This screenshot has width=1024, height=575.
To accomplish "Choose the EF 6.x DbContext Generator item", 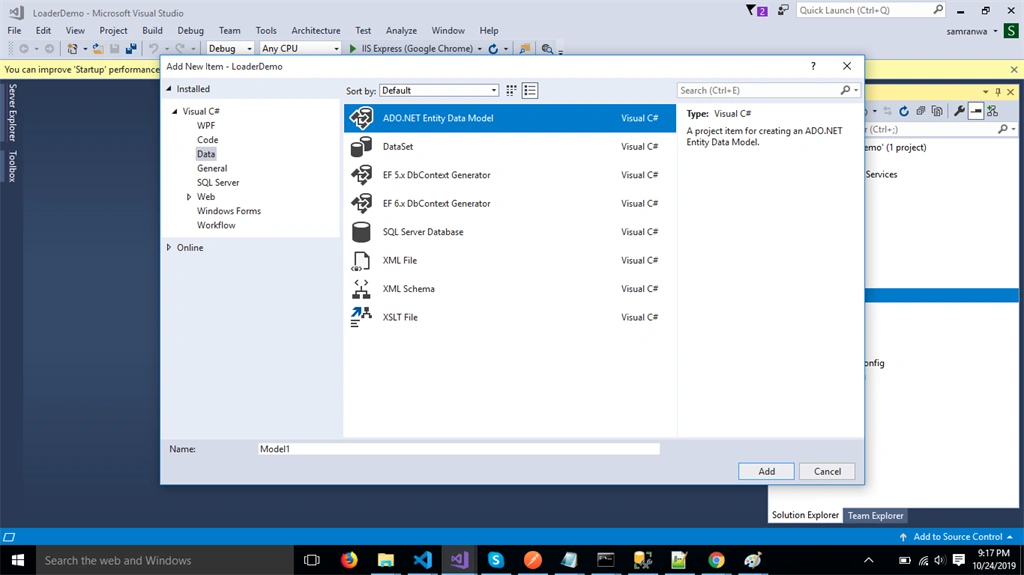I will click(x=509, y=203).
